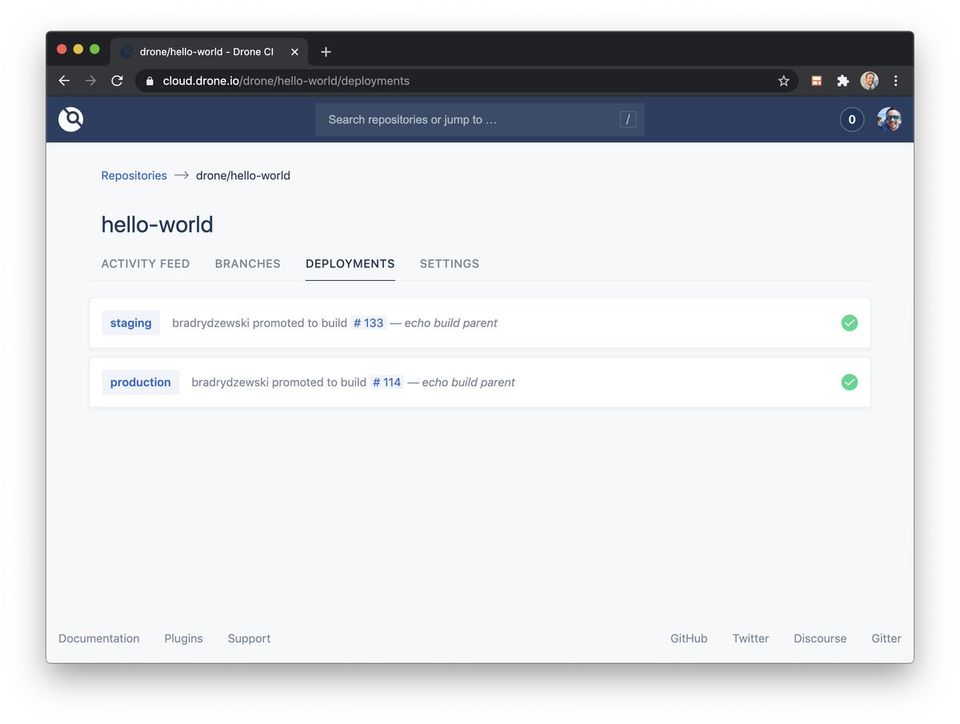
Task: Open the Documentation footer link
Action: (99, 638)
